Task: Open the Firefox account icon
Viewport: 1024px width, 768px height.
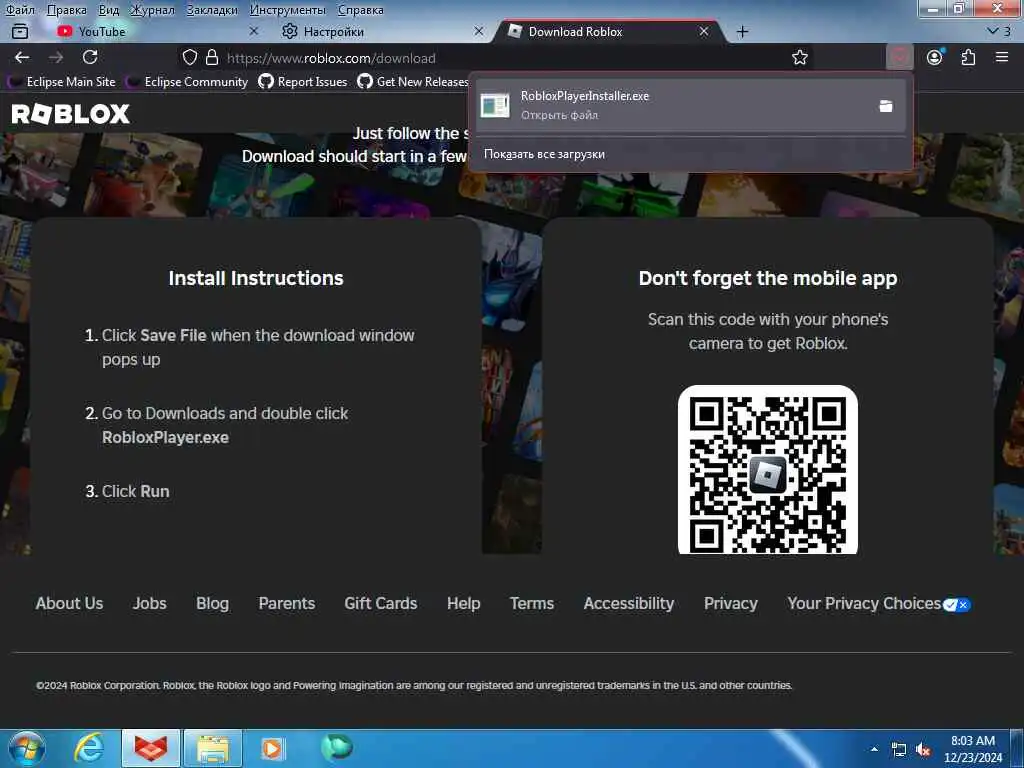Action: coord(935,57)
